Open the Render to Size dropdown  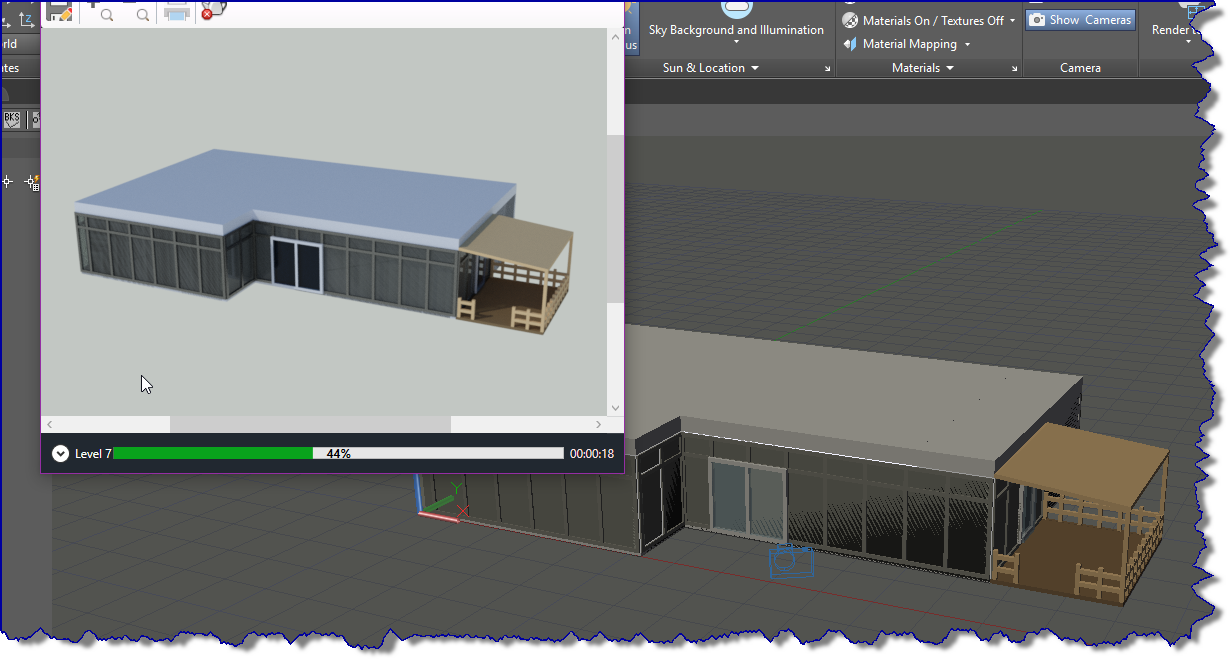(1189, 42)
